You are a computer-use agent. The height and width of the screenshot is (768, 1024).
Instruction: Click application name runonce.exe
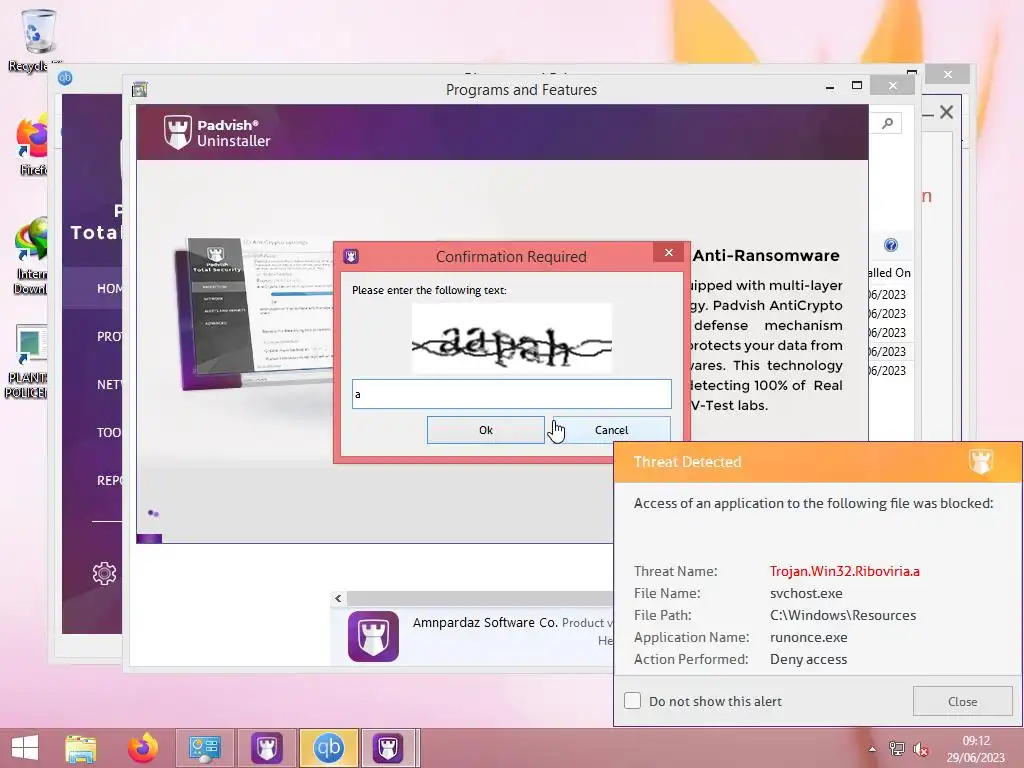pyautogui.click(x=808, y=637)
